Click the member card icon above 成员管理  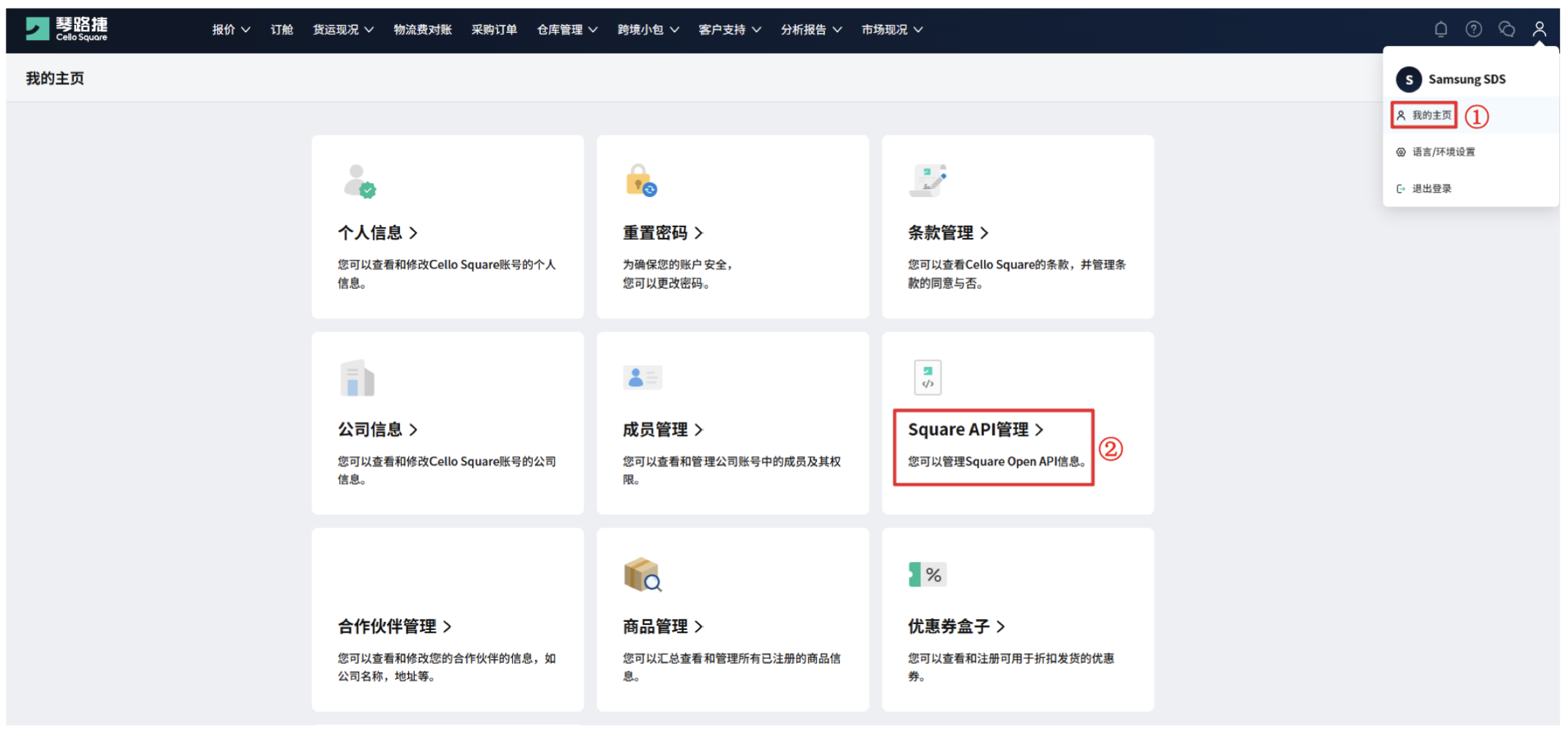(643, 377)
